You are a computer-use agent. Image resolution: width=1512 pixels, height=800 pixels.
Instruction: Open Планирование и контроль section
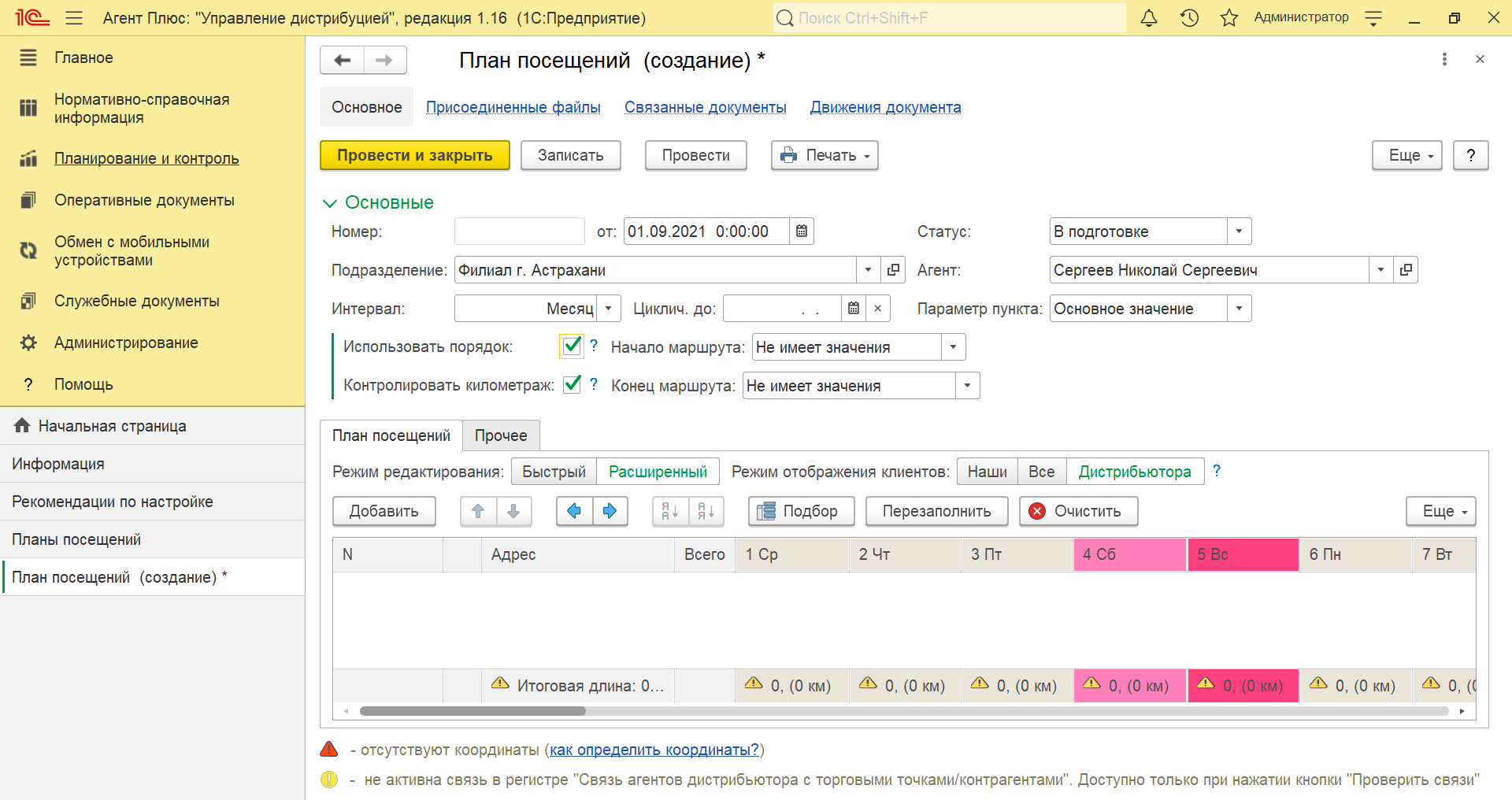[x=146, y=158]
